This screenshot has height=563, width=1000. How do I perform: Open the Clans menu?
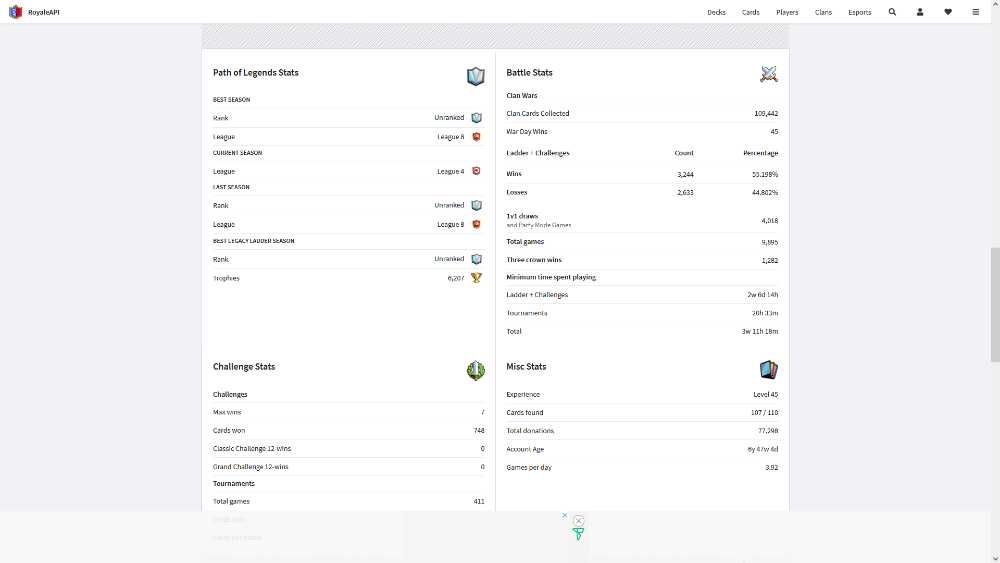pos(823,12)
